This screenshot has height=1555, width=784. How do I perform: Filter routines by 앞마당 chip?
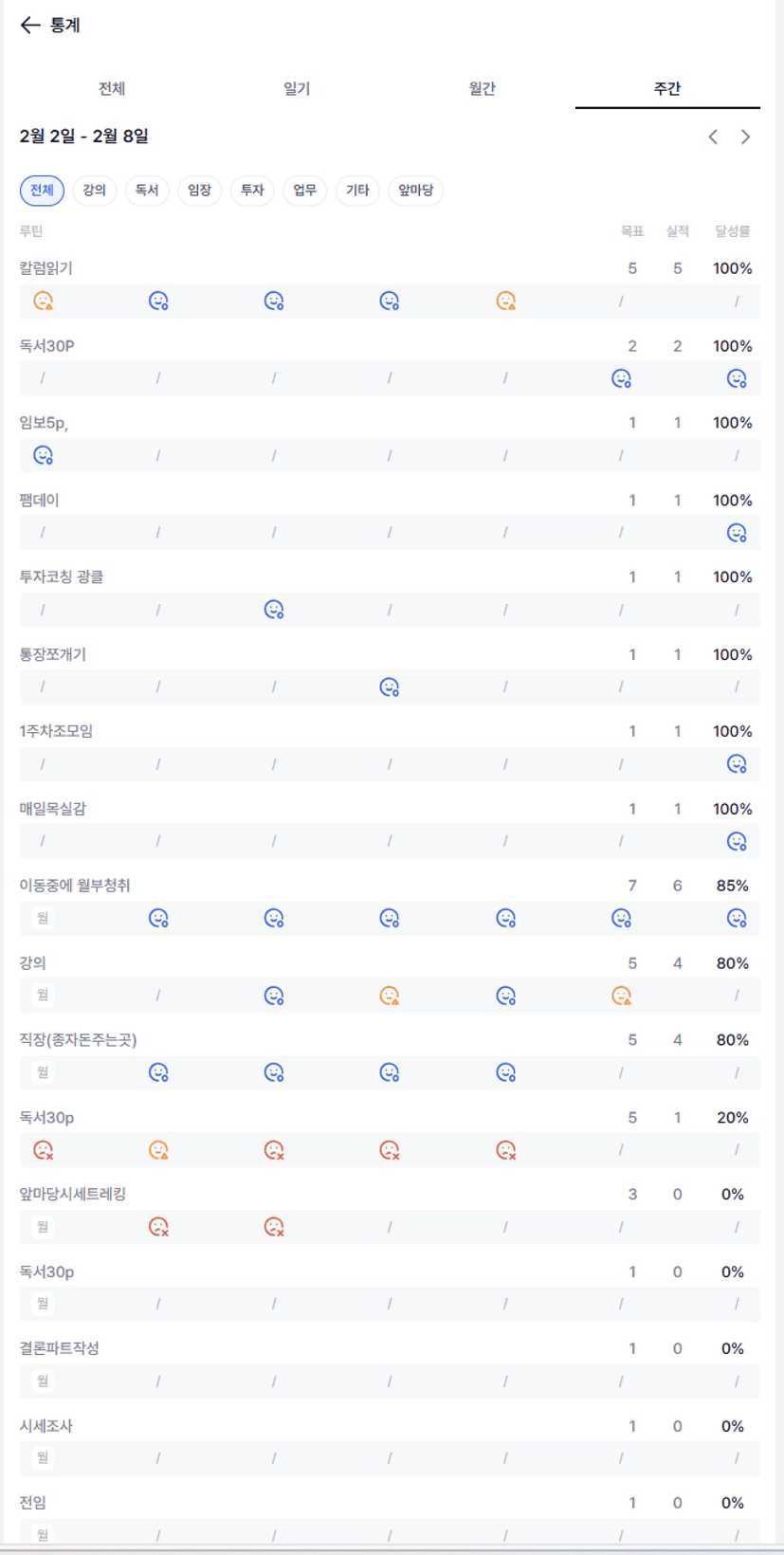pos(415,191)
